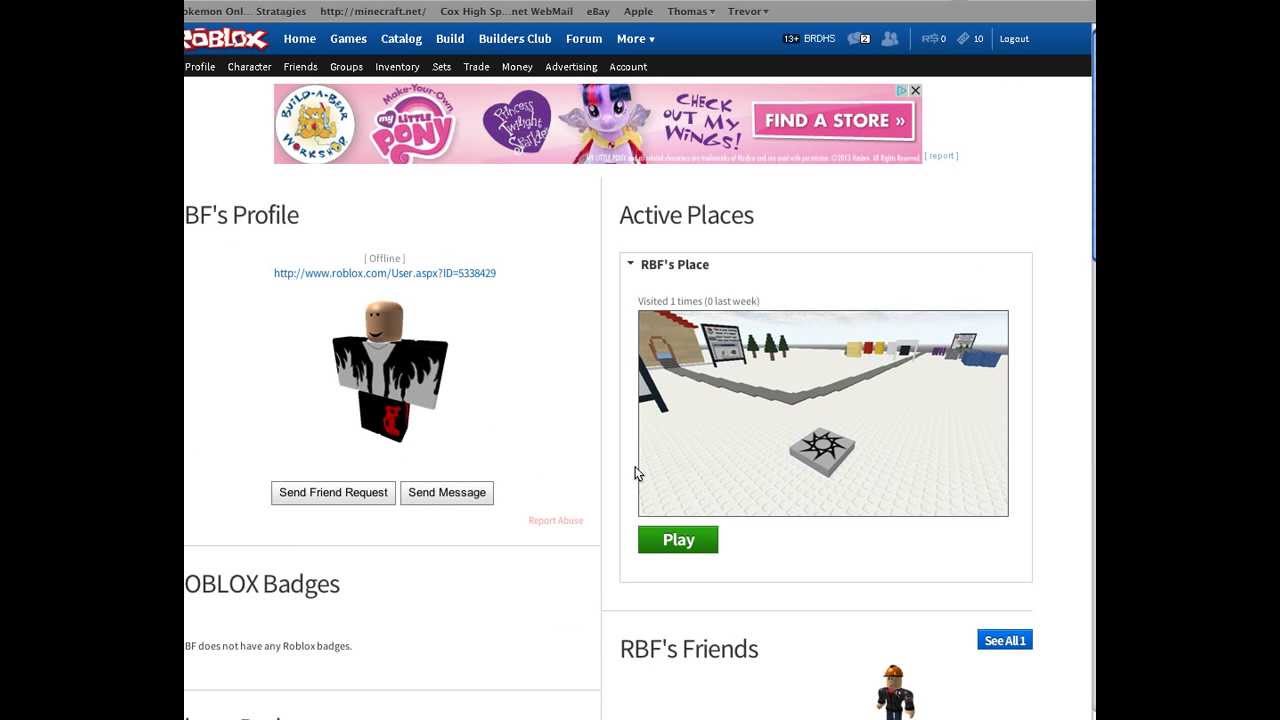
Task: Click the 13+ age label
Action: tap(791, 39)
